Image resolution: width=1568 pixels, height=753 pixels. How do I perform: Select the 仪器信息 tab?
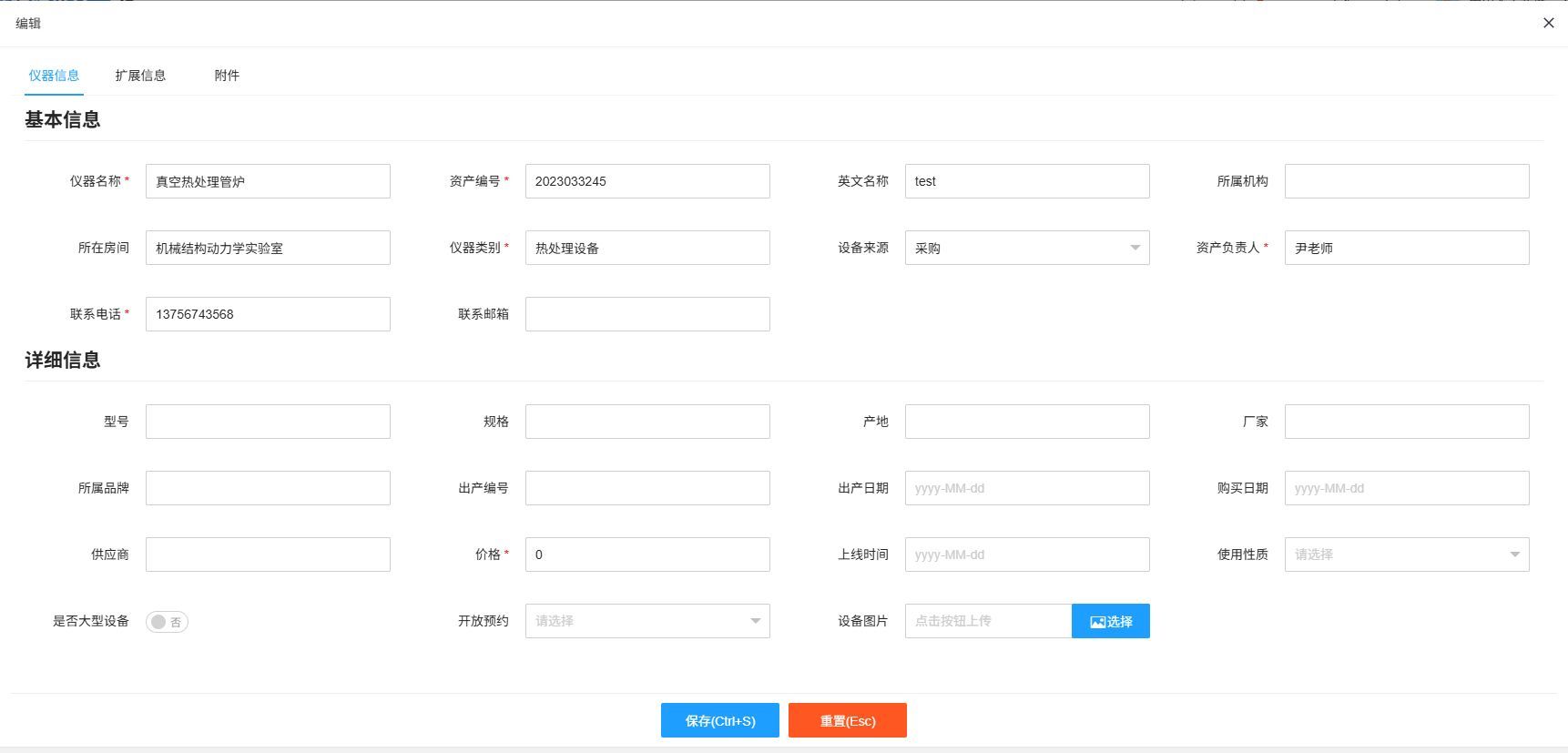tap(54, 76)
